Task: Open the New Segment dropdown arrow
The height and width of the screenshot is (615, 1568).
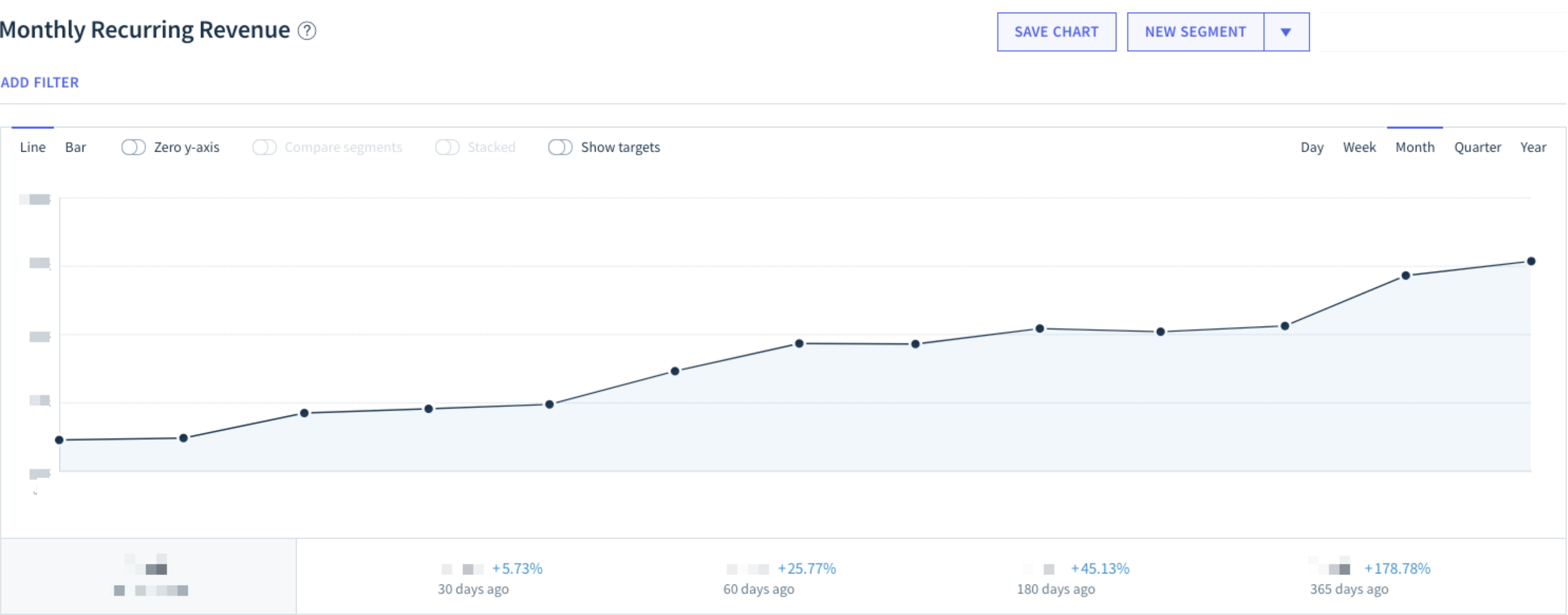Action: click(x=1285, y=32)
